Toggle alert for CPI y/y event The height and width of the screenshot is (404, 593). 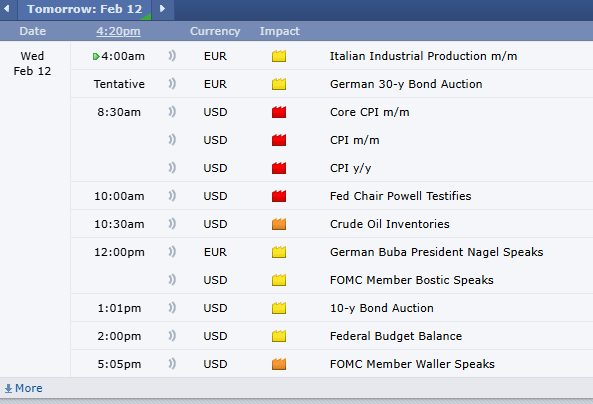coord(172,168)
